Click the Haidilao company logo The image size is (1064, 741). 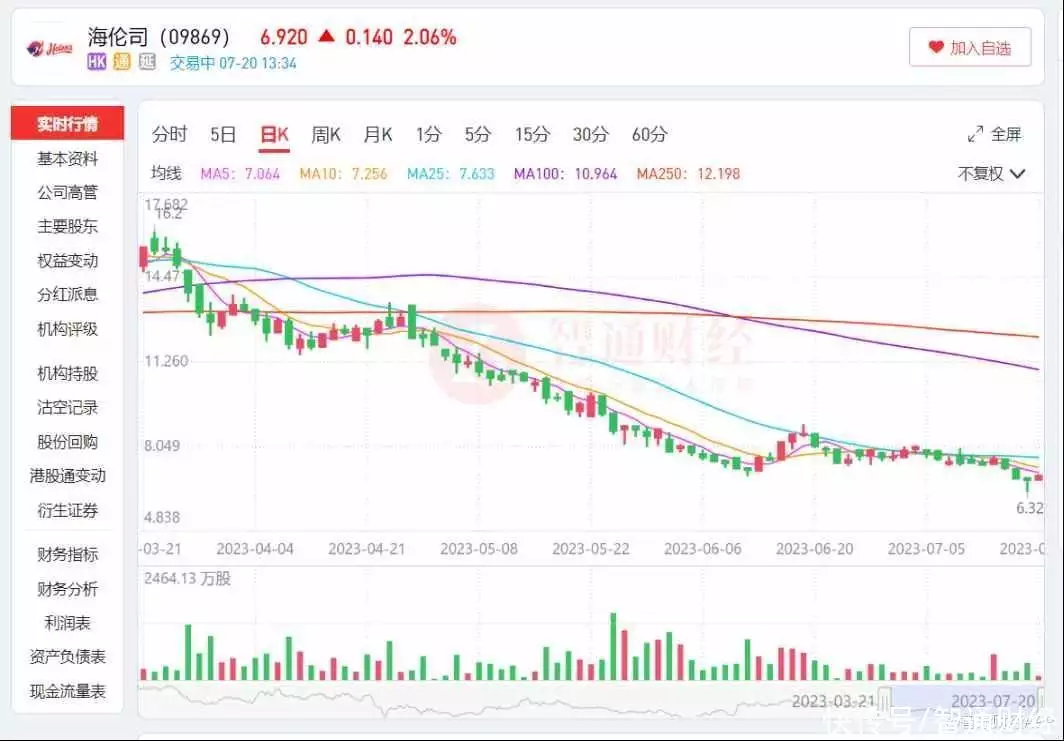pyautogui.click(x=49, y=47)
